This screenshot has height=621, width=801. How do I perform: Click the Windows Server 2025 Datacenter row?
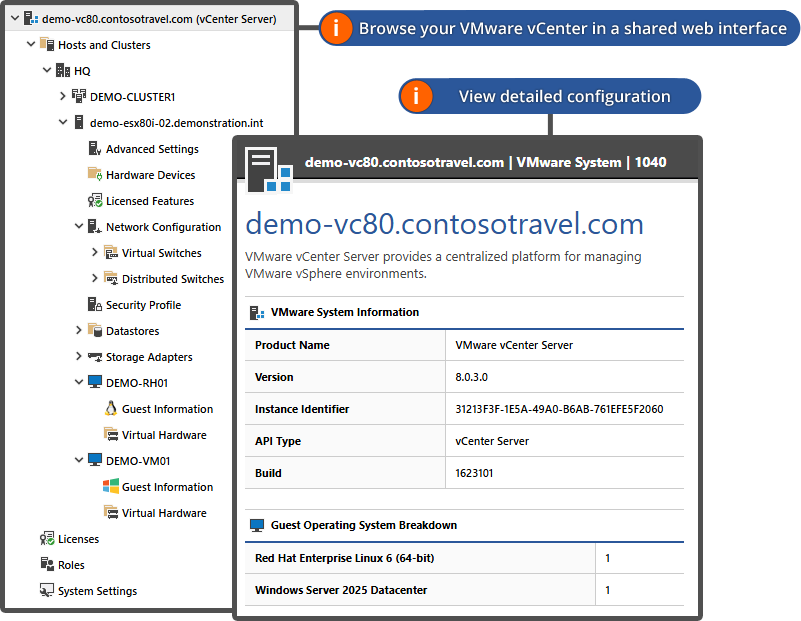click(464, 590)
